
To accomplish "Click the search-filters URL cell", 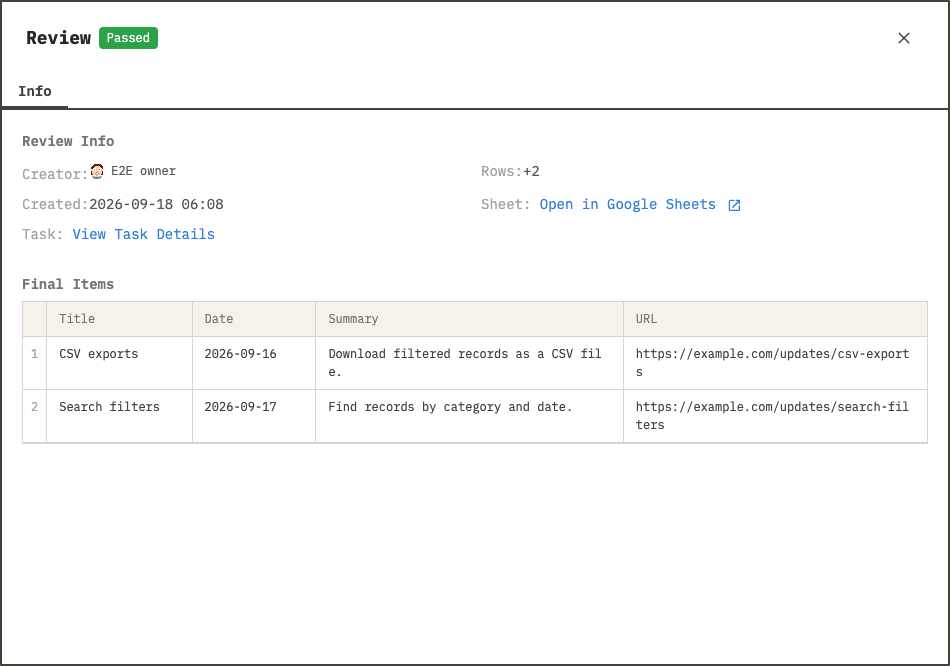I will tap(775, 416).
